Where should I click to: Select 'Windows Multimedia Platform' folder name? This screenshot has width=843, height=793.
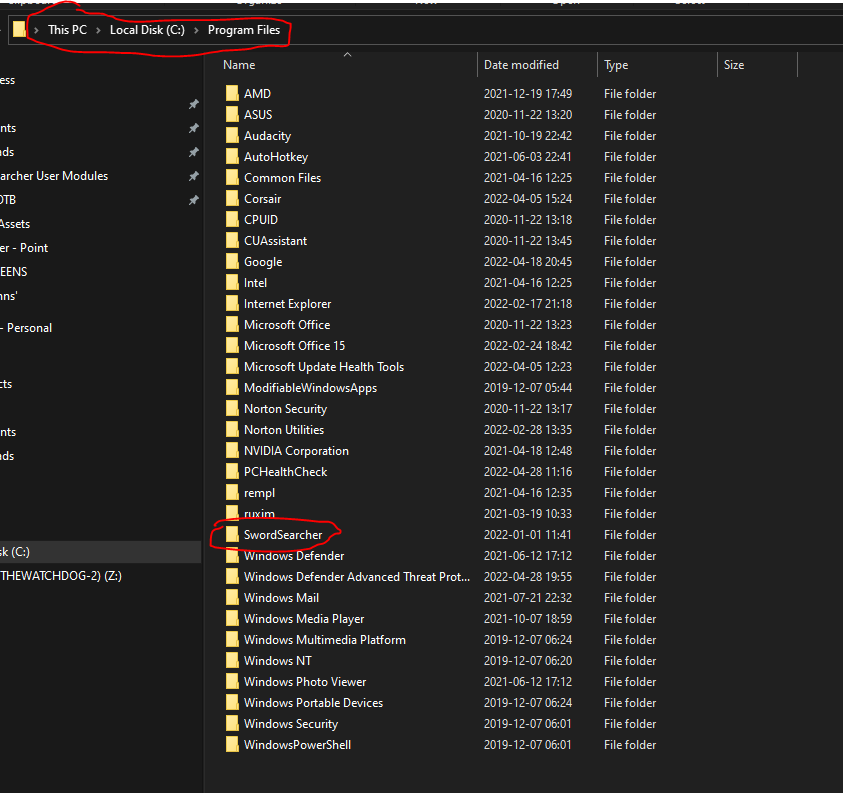point(325,639)
